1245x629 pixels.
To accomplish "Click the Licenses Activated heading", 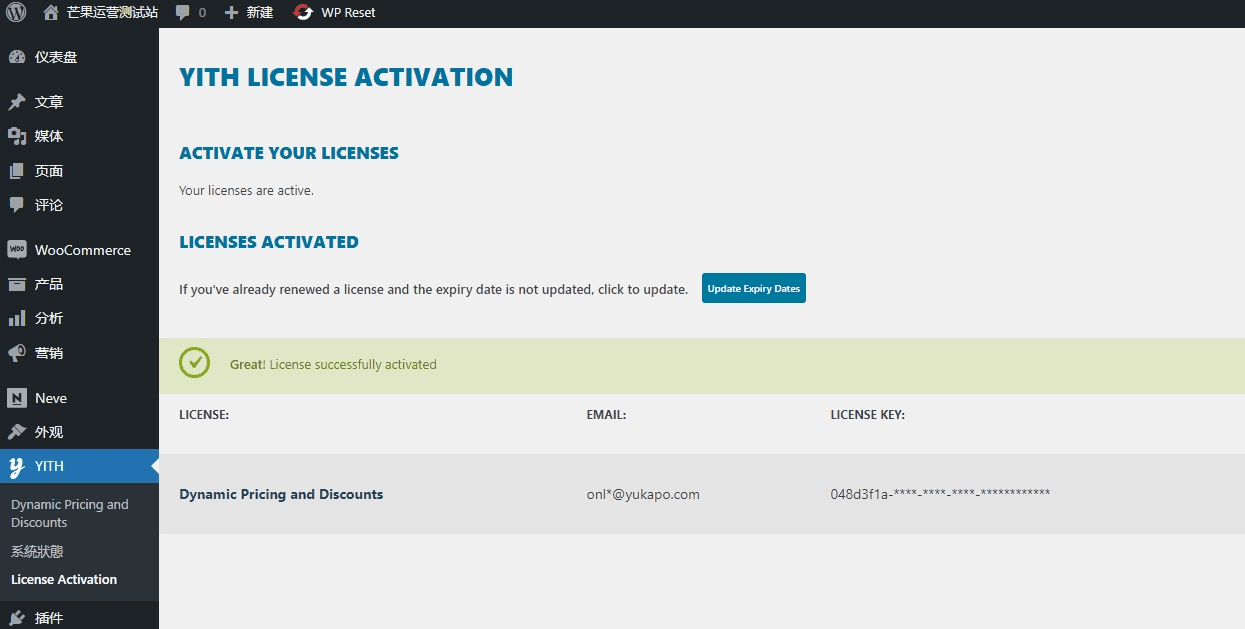I will coord(269,242).
